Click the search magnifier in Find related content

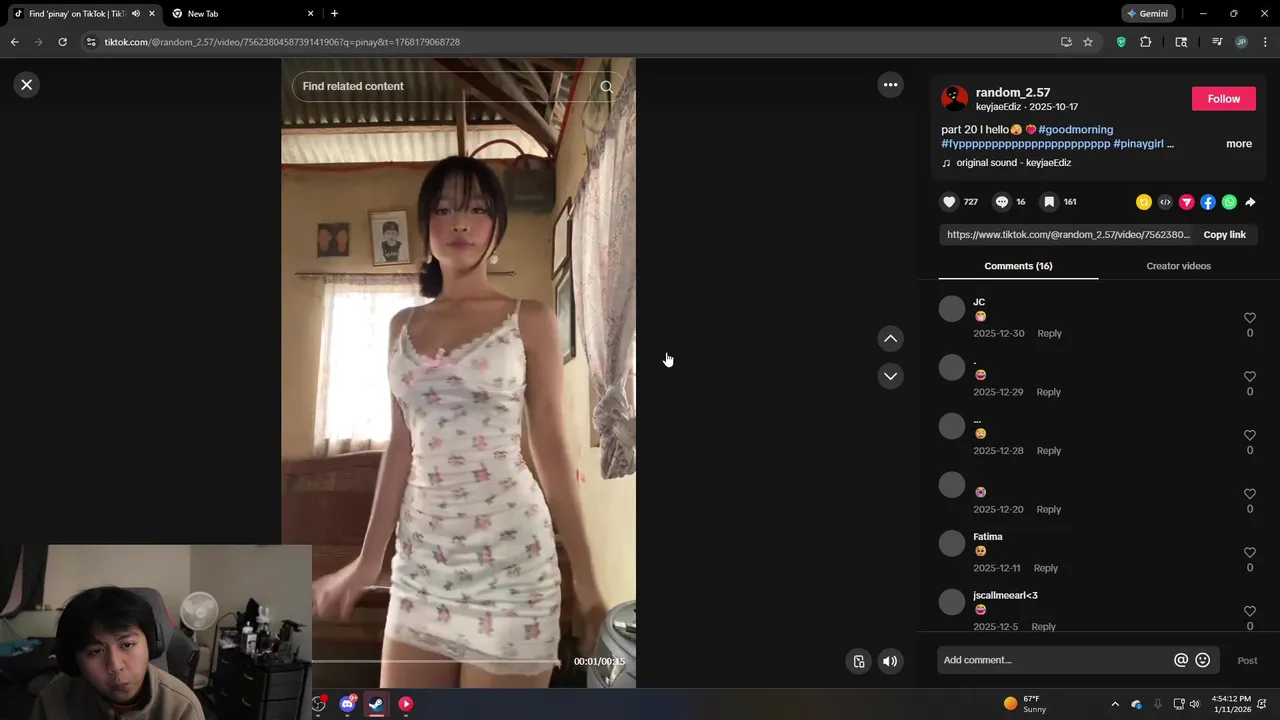(x=606, y=86)
